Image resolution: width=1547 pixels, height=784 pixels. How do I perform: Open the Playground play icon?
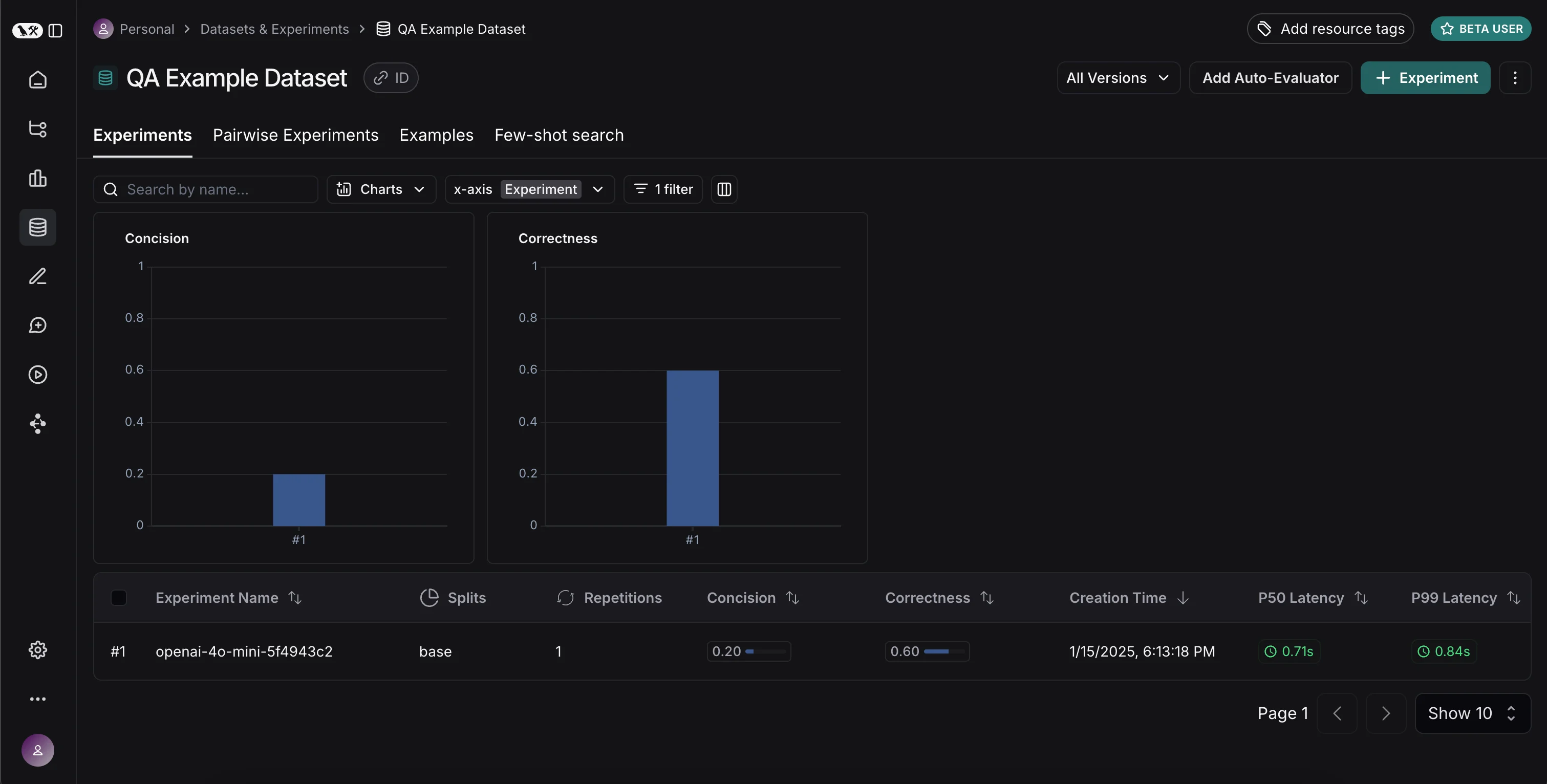pos(38,375)
